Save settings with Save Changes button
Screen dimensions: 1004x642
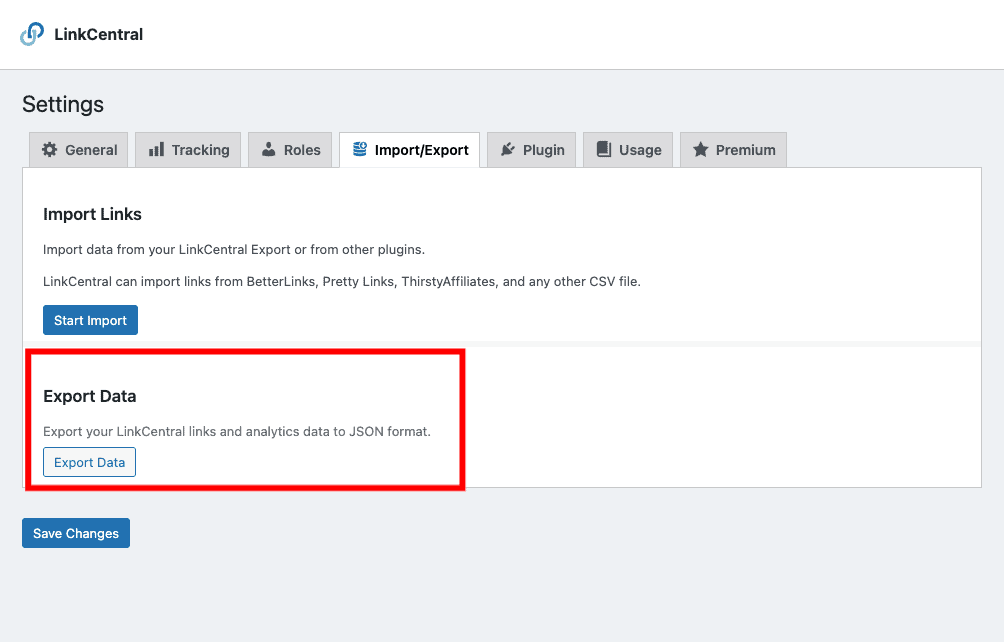pyautogui.click(x=76, y=533)
